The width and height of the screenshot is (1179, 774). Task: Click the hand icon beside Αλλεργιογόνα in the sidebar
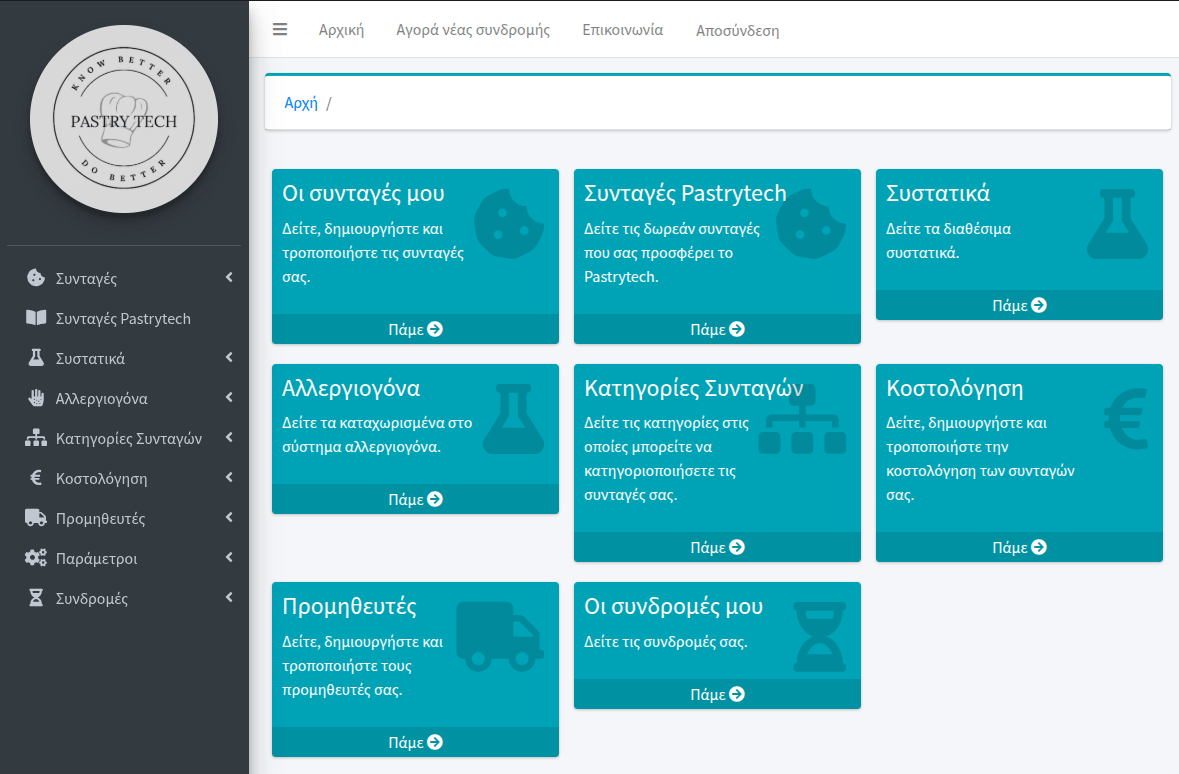(35, 397)
